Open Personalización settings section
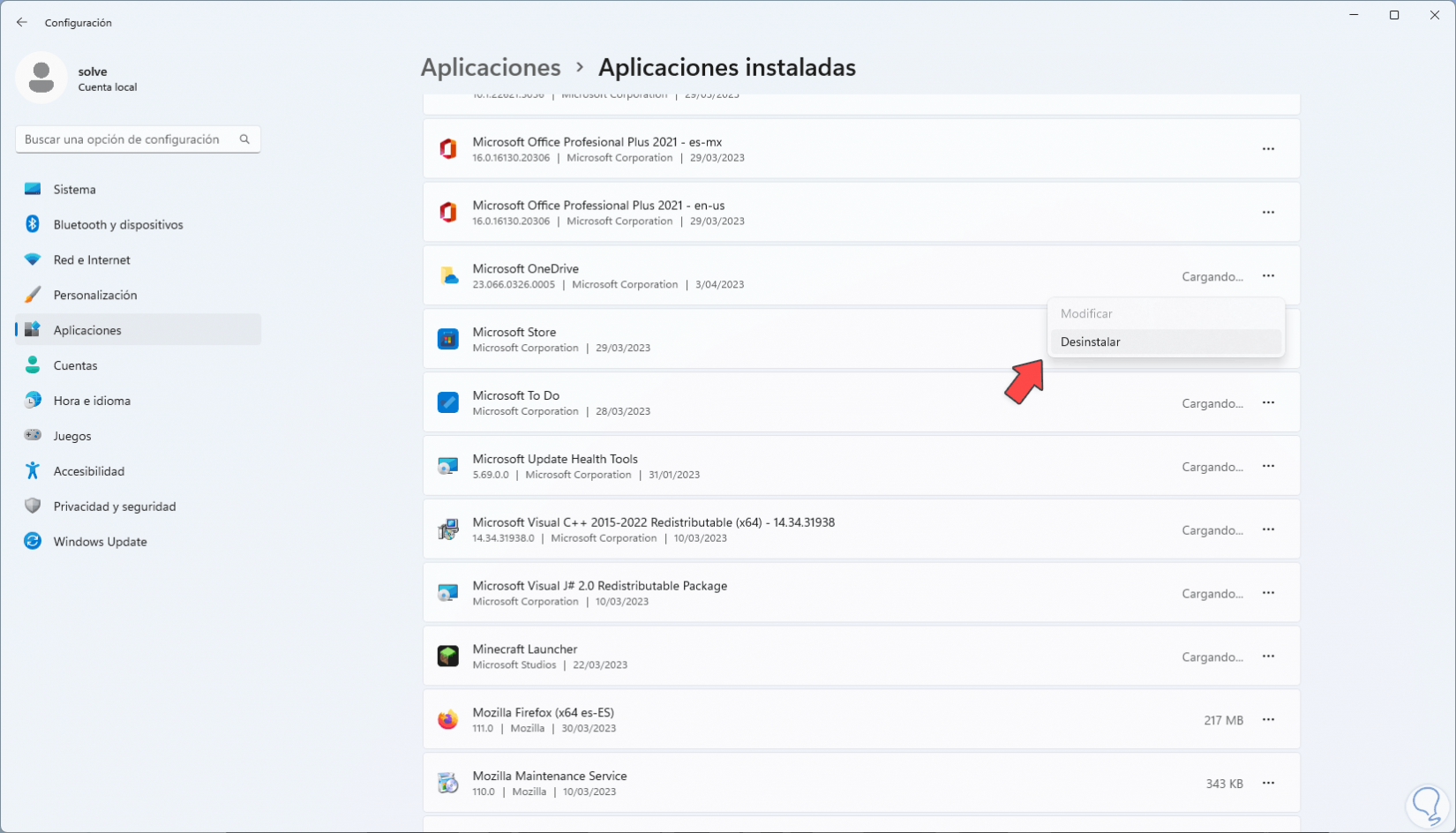The width and height of the screenshot is (1456, 833). [95, 295]
